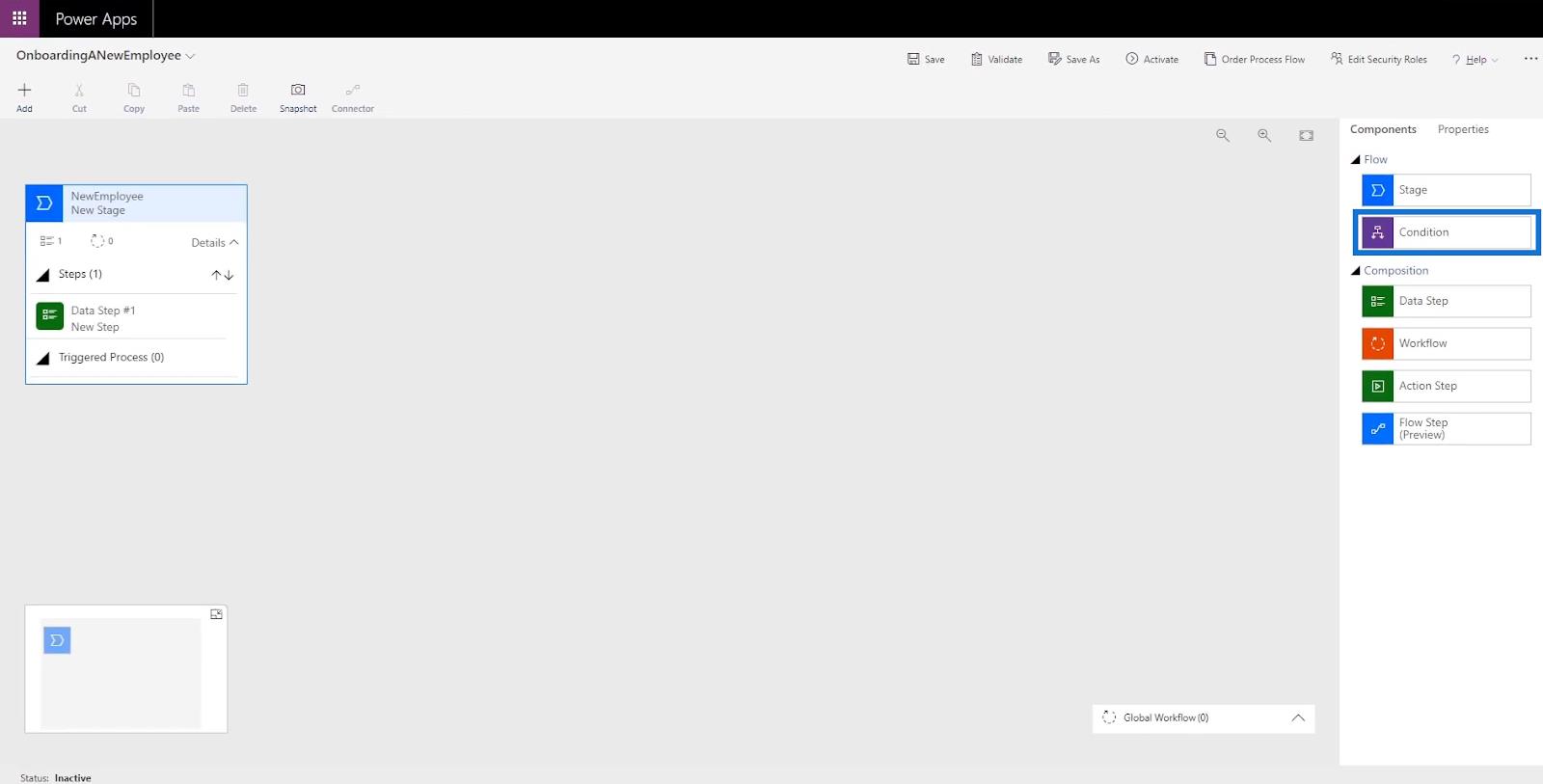
Task: Click the Add toolbar icon
Action: coord(24,90)
